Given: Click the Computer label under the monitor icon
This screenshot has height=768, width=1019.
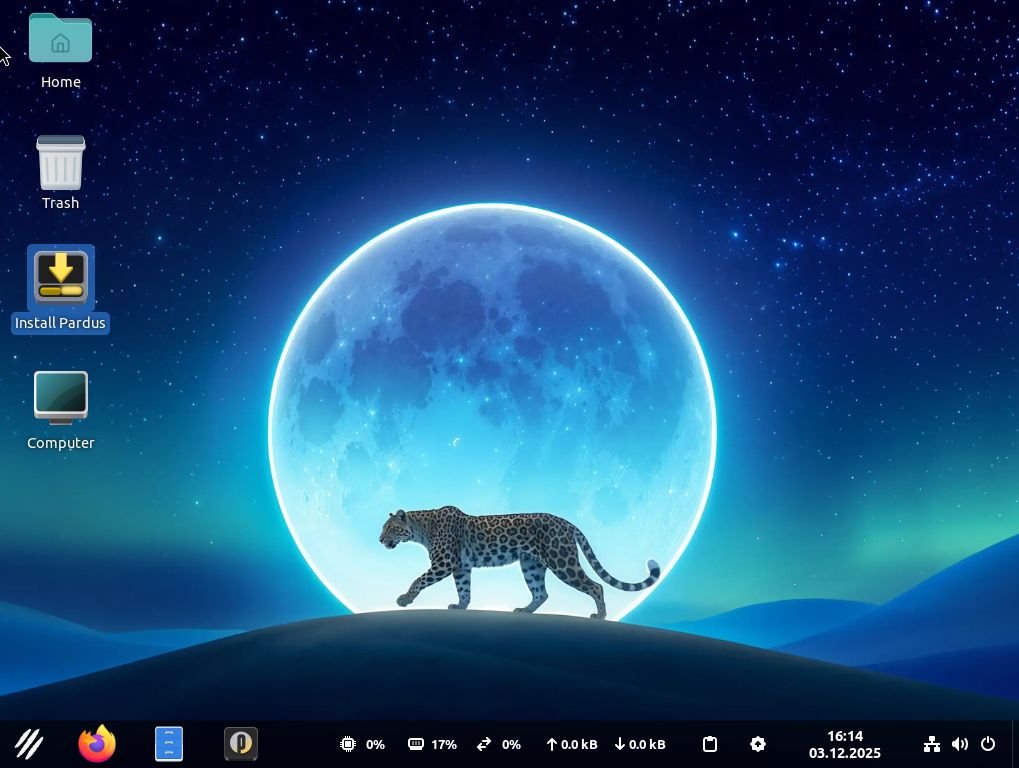Looking at the screenshot, I should [60, 443].
